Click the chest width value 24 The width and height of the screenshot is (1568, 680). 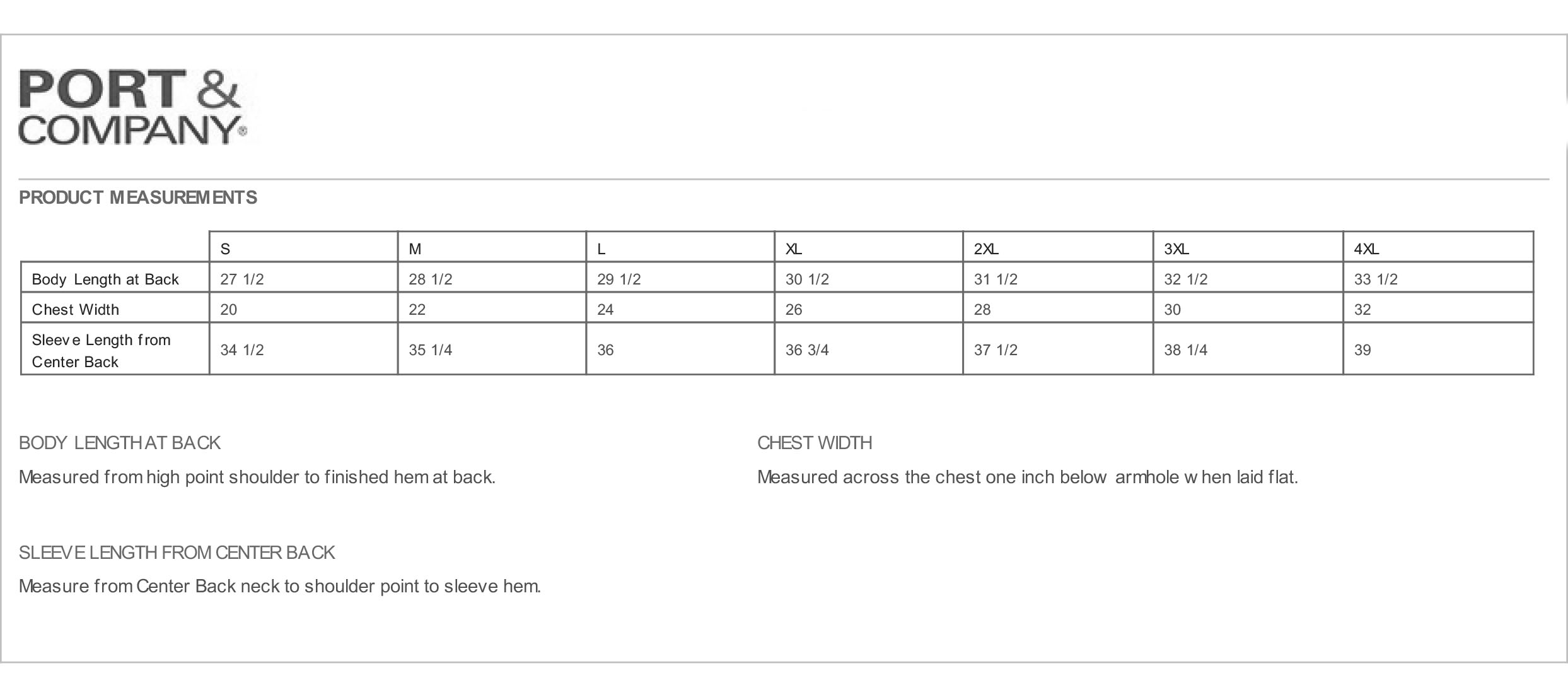pos(605,310)
